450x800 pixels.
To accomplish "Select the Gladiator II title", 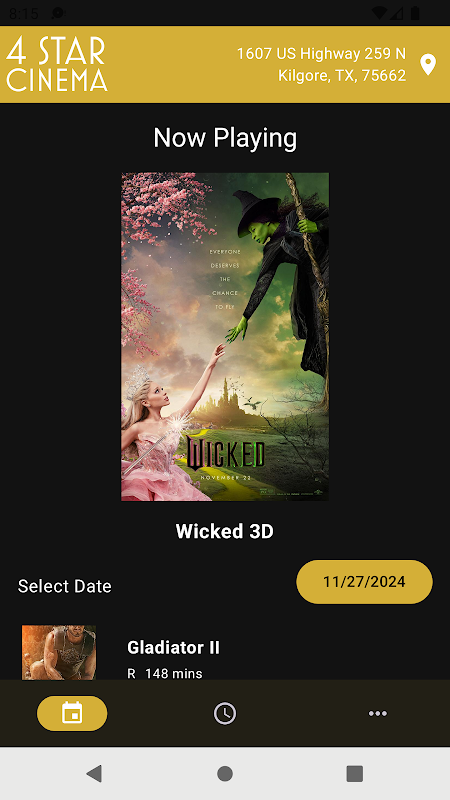I will click(x=173, y=647).
